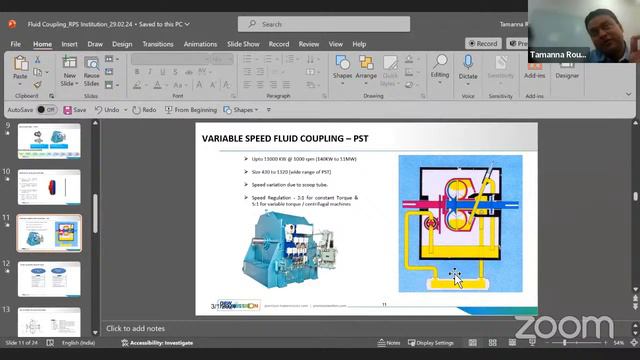This screenshot has height=360, width=640.
Task: Open the Slide Layout dropdown
Action: pyautogui.click(x=112, y=60)
